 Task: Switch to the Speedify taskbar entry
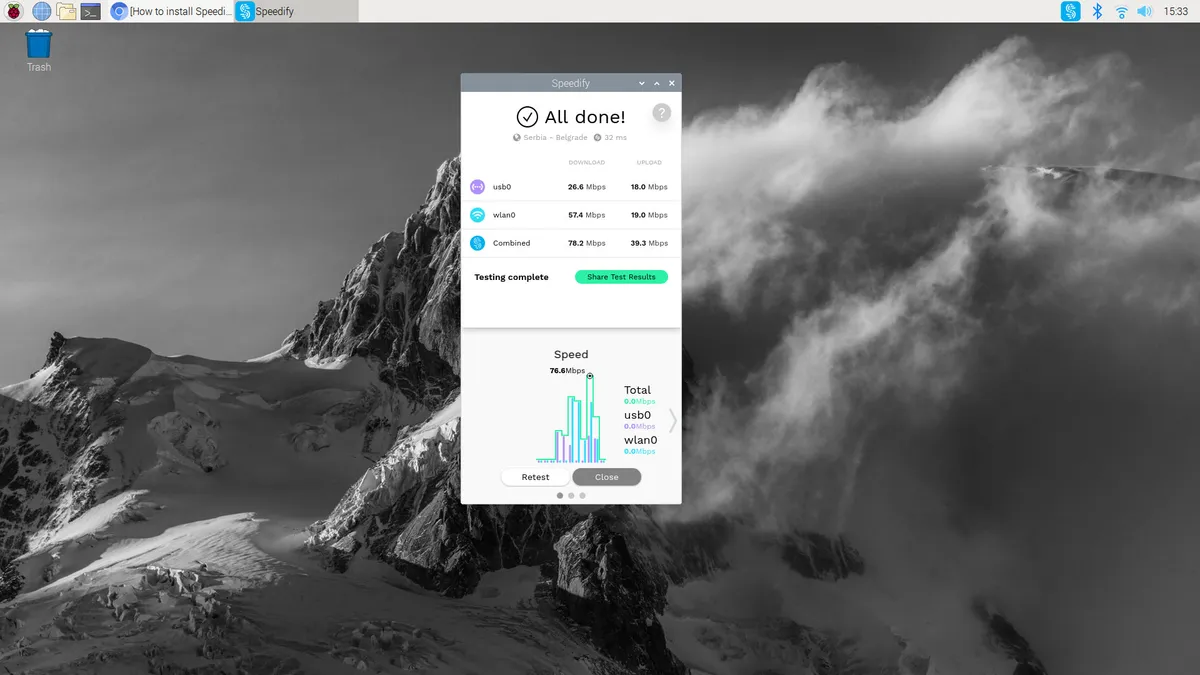(x=296, y=12)
